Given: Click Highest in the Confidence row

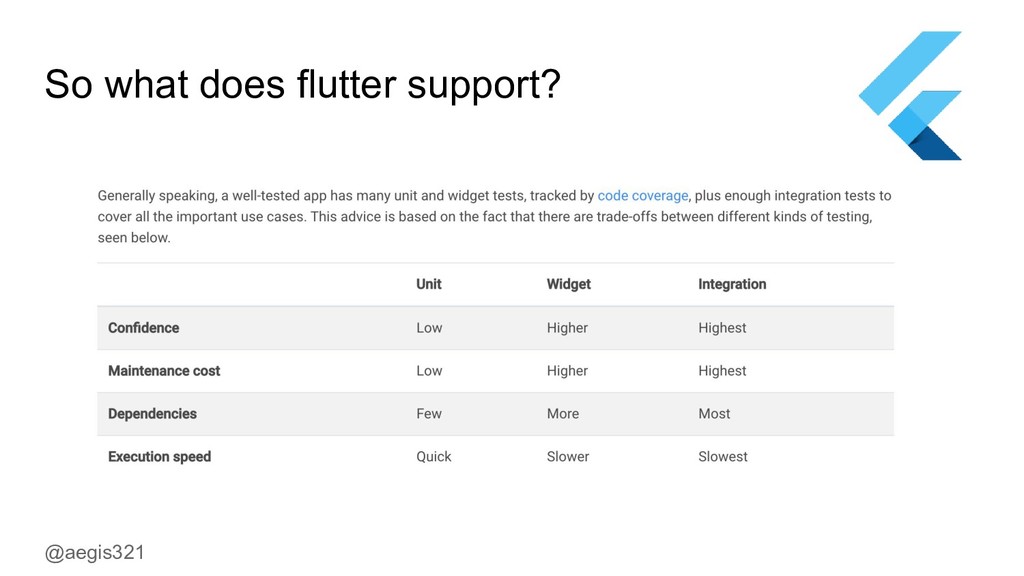Looking at the screenshot, I should tap(722, 328).
